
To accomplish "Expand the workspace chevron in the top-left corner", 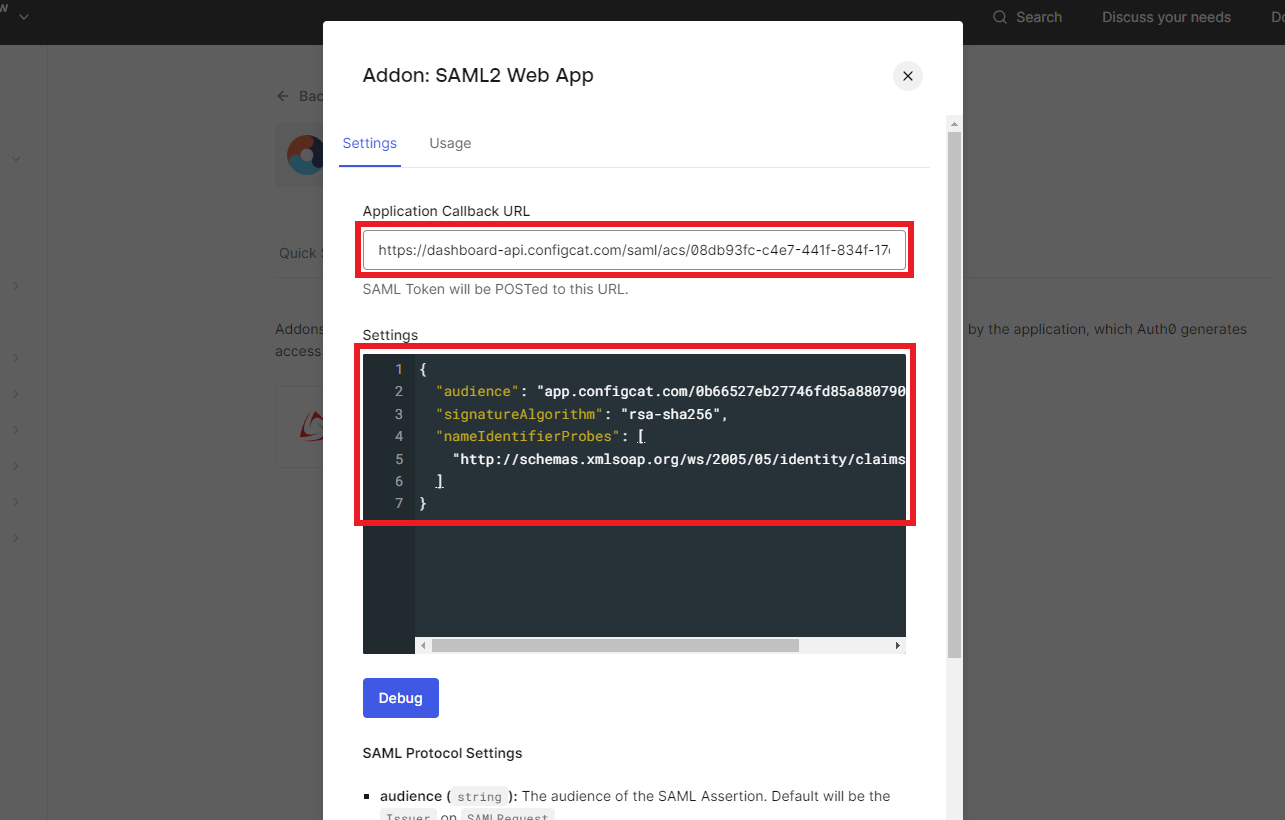I will (x=24, y=17).
